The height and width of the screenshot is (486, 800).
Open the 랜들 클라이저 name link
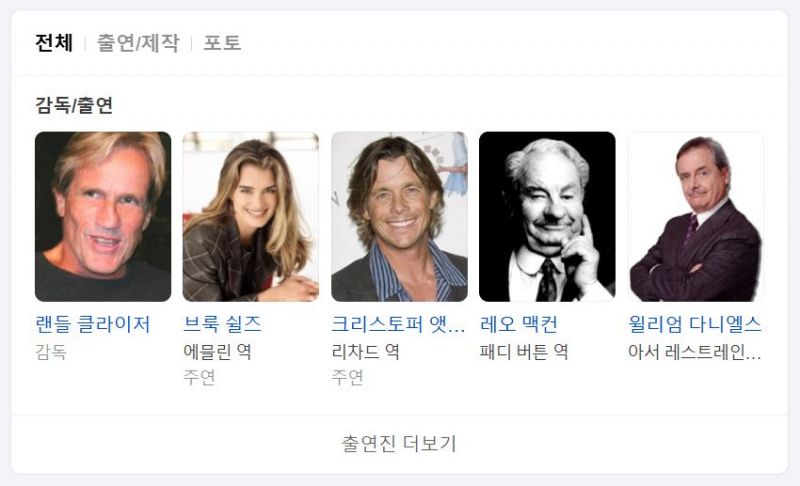click(93, 324)
